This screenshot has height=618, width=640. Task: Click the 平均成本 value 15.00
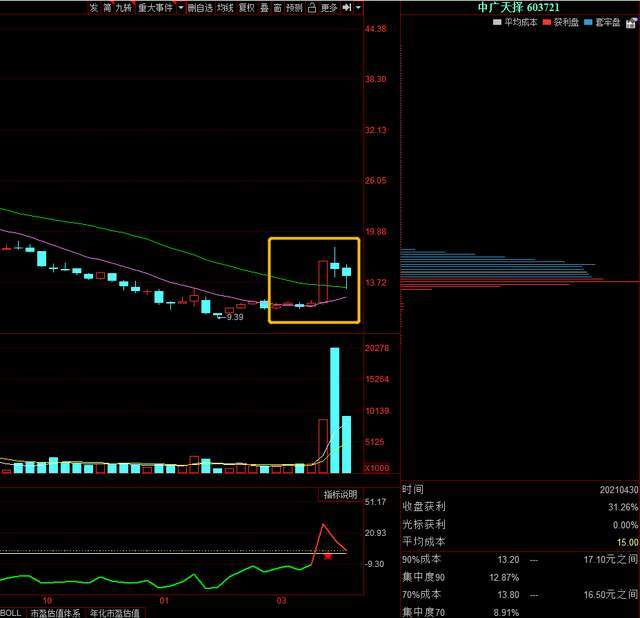tap(628, 542)
